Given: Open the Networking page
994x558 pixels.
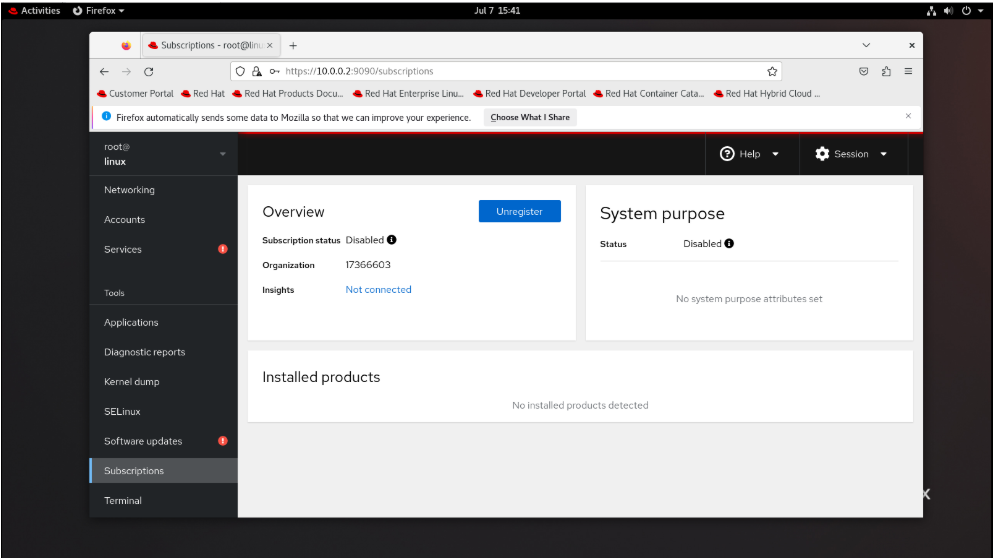Looking at the screenshot, I should [129, 190].
